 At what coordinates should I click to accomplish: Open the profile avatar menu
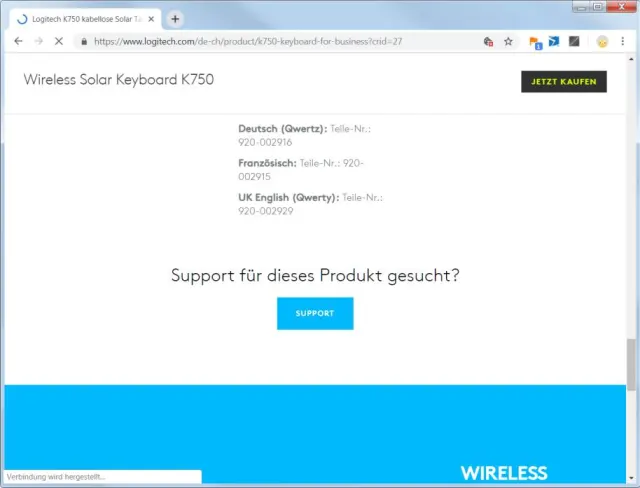click(602, 42)
